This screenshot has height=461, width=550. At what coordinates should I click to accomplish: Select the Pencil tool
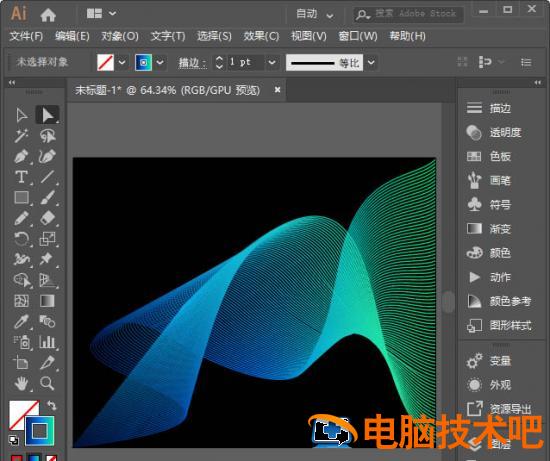[x=21, y=218]
